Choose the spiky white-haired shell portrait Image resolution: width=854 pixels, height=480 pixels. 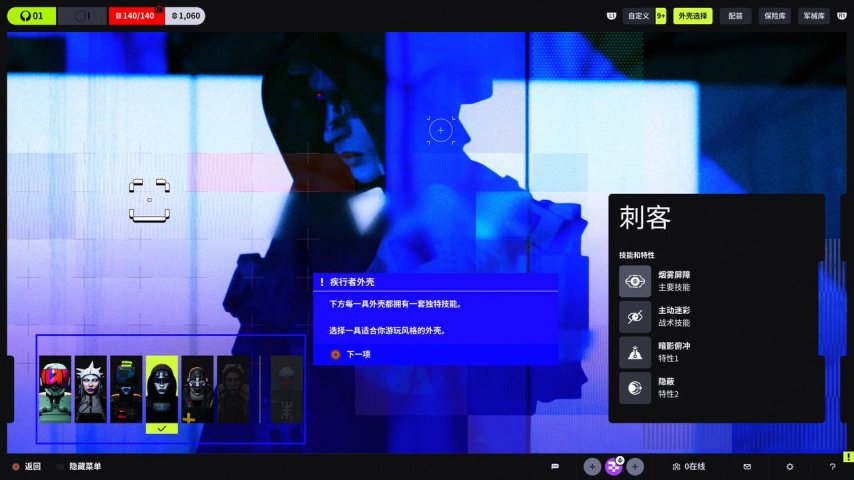(x=90, y=389)
